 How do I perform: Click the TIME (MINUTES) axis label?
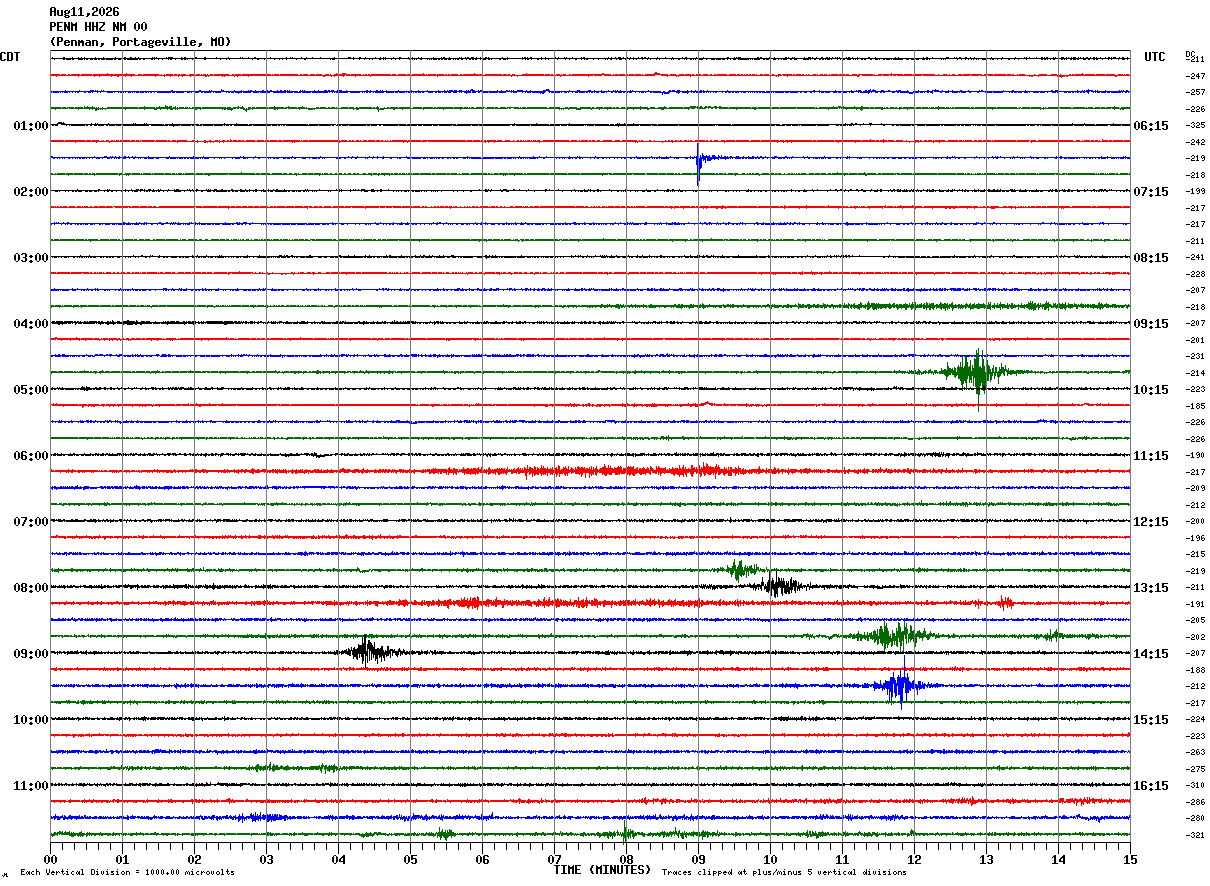pos(602,870)
